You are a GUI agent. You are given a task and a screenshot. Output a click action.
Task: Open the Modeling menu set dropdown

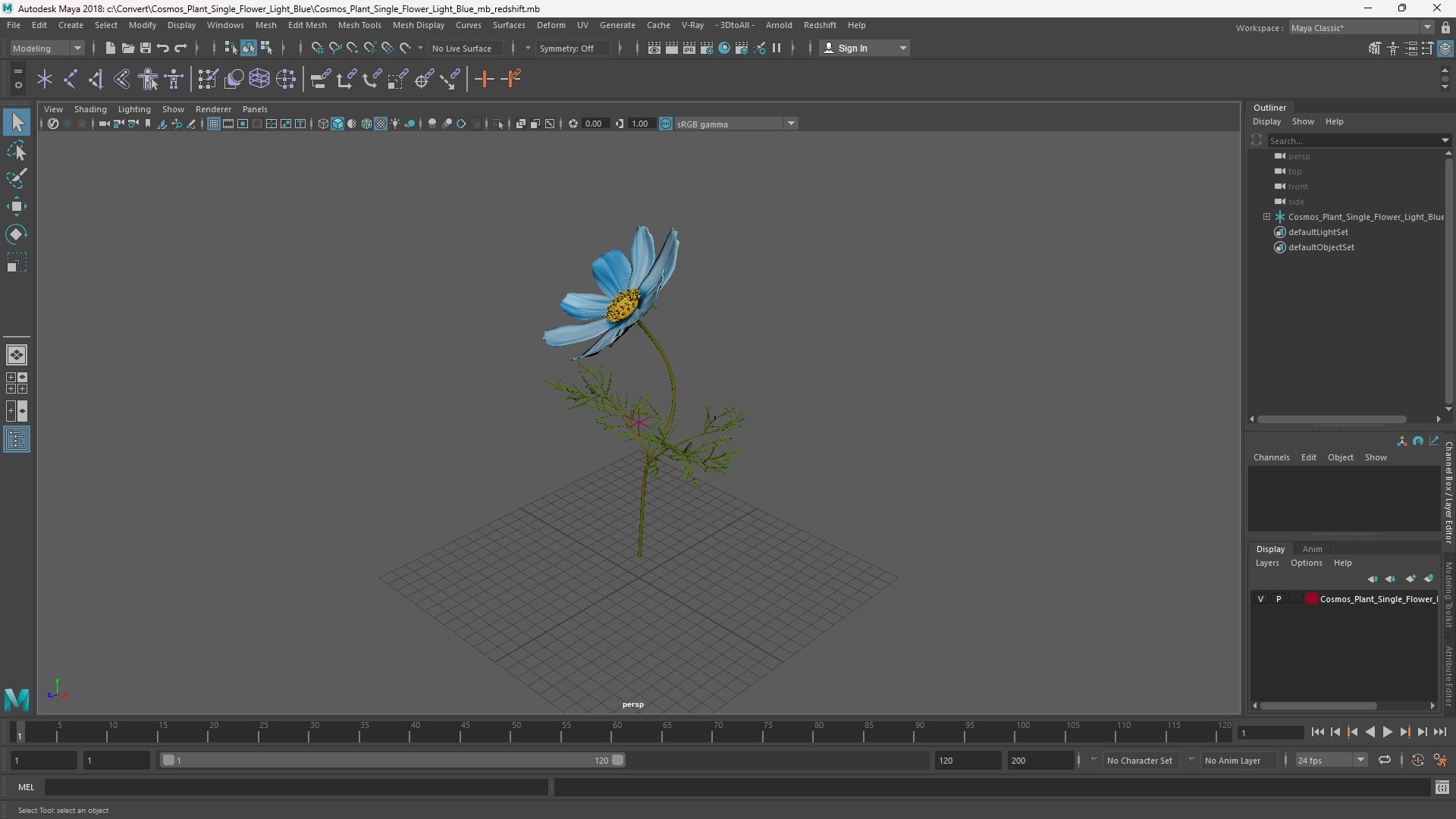[47, 48]
